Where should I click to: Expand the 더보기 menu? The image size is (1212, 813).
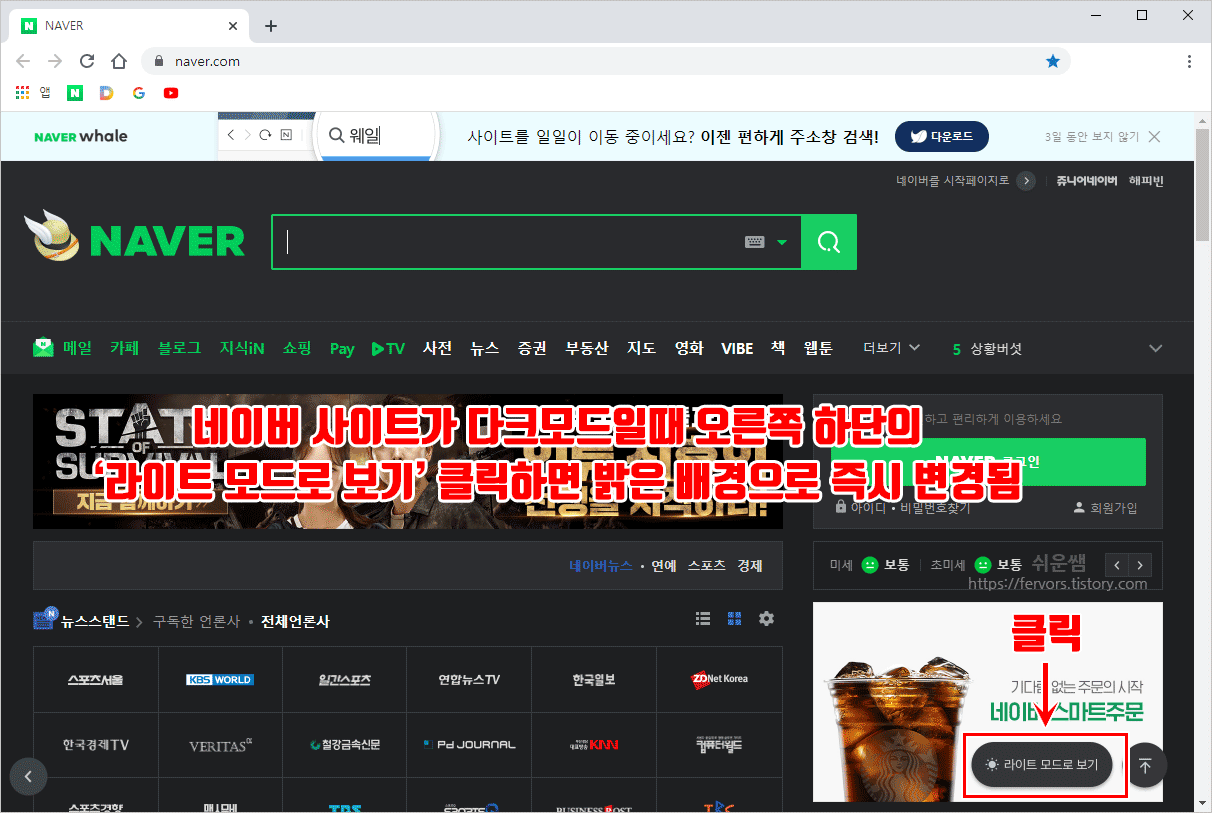(892, 348)
